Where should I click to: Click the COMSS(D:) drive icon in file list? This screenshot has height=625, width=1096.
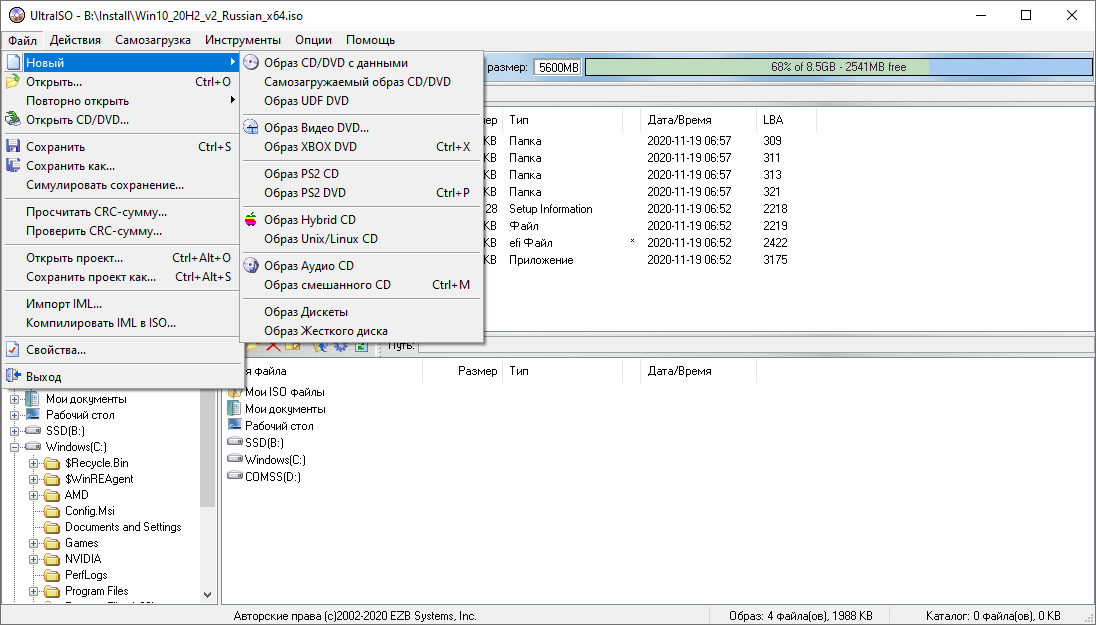[235, 476]
